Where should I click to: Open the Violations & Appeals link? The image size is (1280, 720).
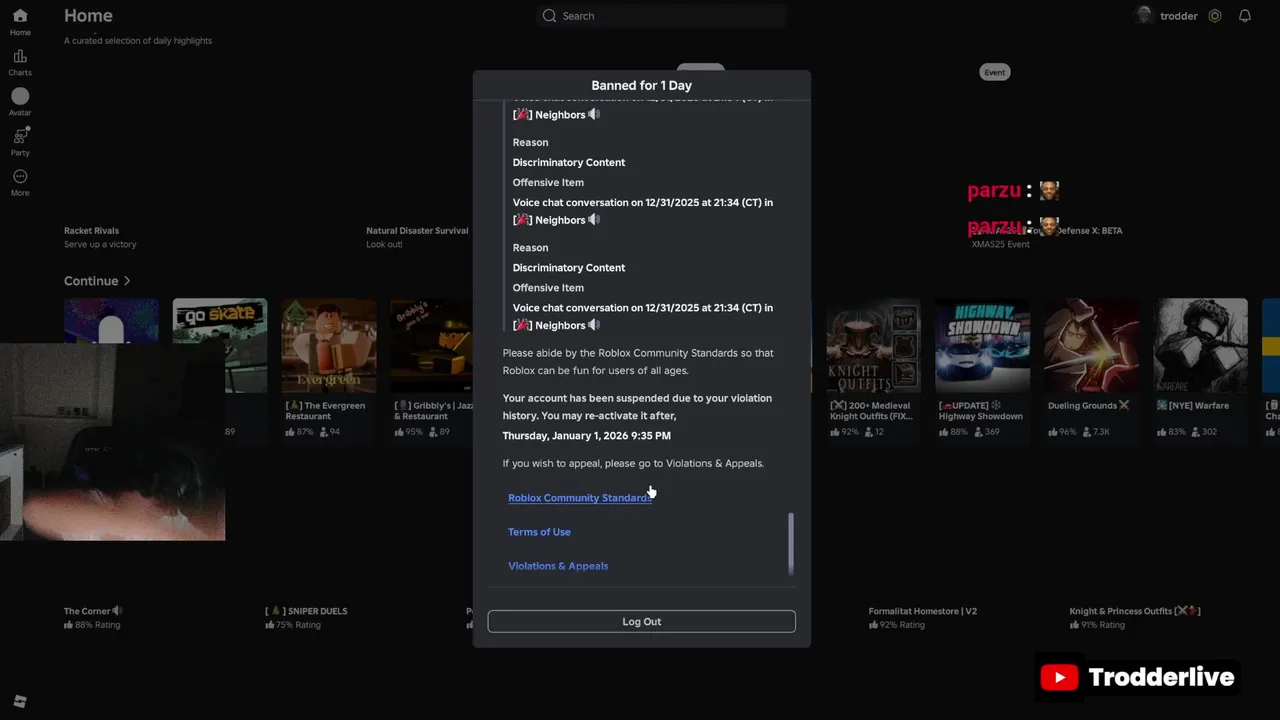pos(558,566)
